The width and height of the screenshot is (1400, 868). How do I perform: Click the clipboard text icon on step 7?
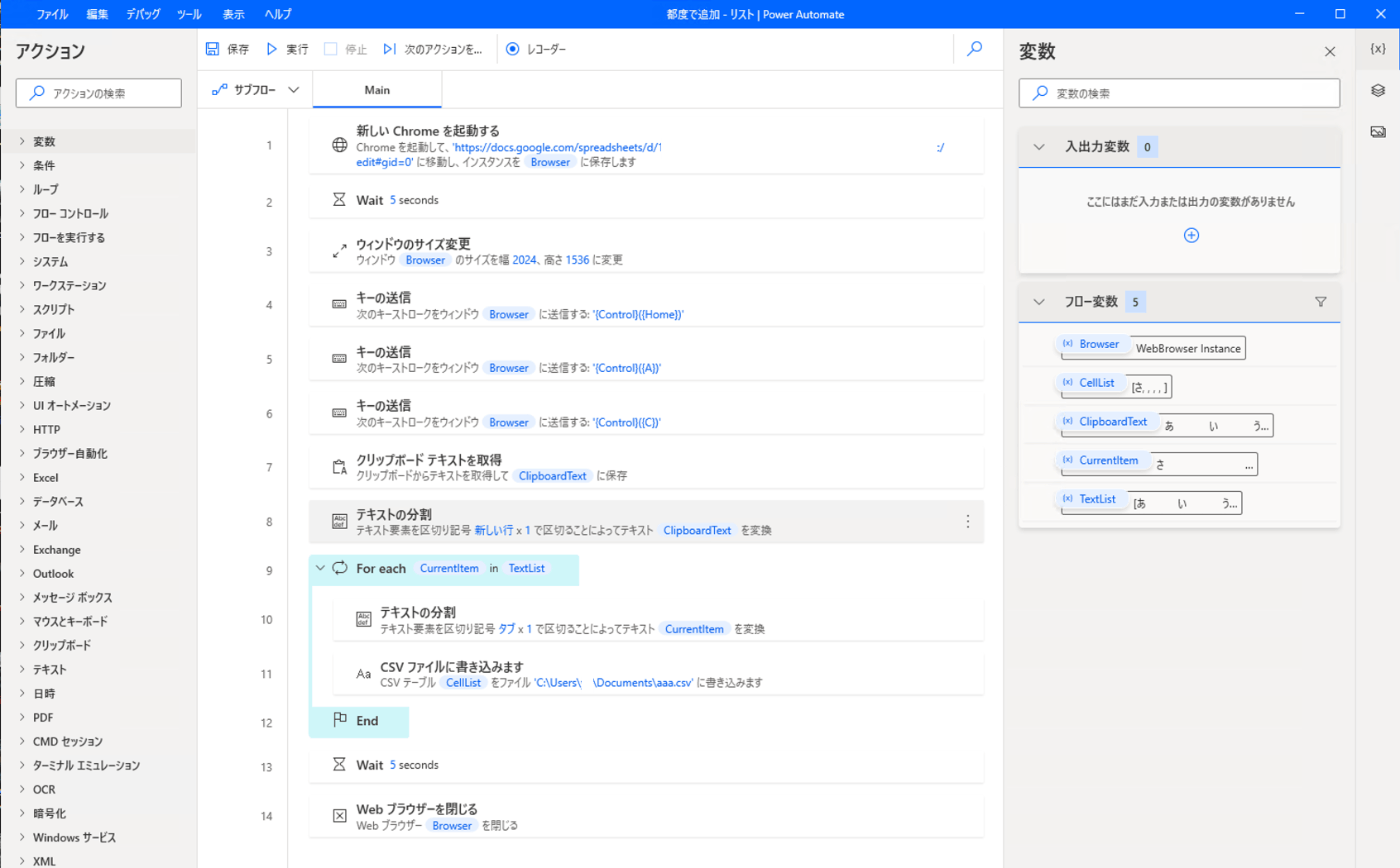[339, 467]
